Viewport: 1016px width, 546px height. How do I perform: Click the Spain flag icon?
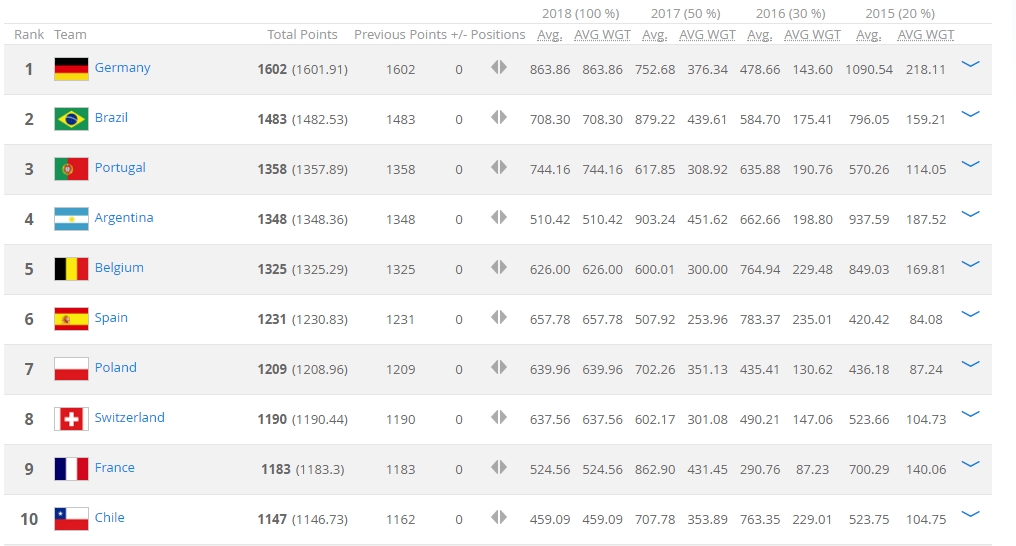point(71,319)
